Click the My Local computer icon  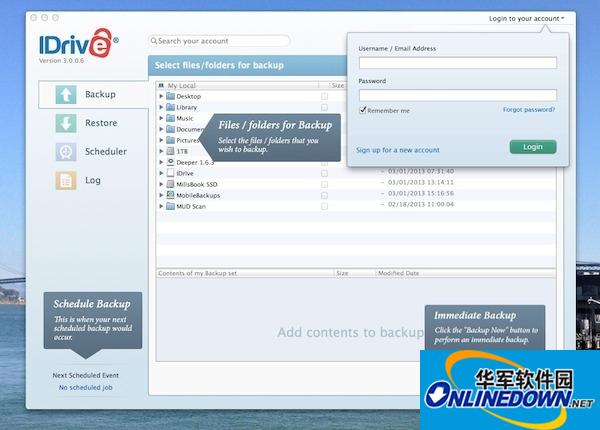[161, 85]
